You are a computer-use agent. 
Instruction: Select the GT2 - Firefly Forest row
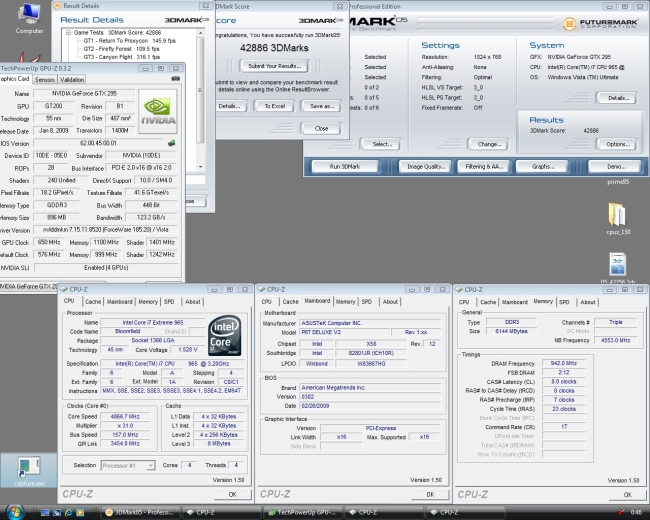point(121,49)
